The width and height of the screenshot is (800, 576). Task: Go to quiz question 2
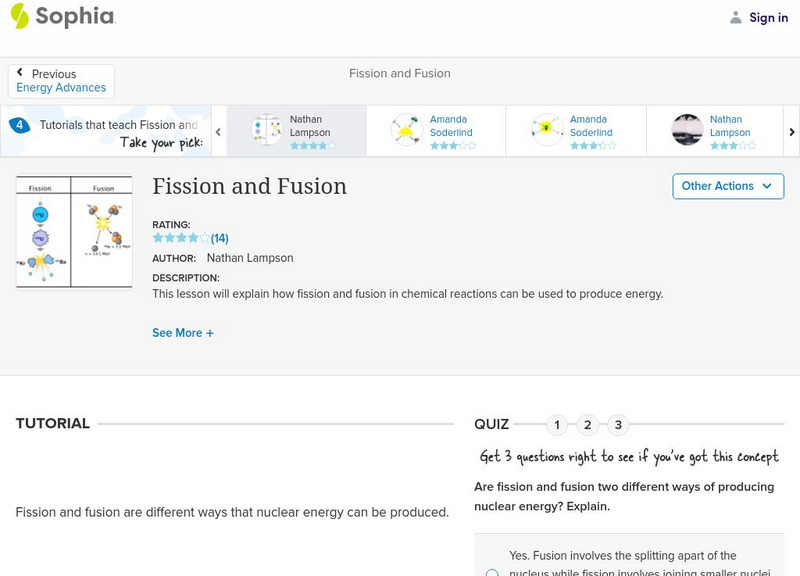[588, 425]
